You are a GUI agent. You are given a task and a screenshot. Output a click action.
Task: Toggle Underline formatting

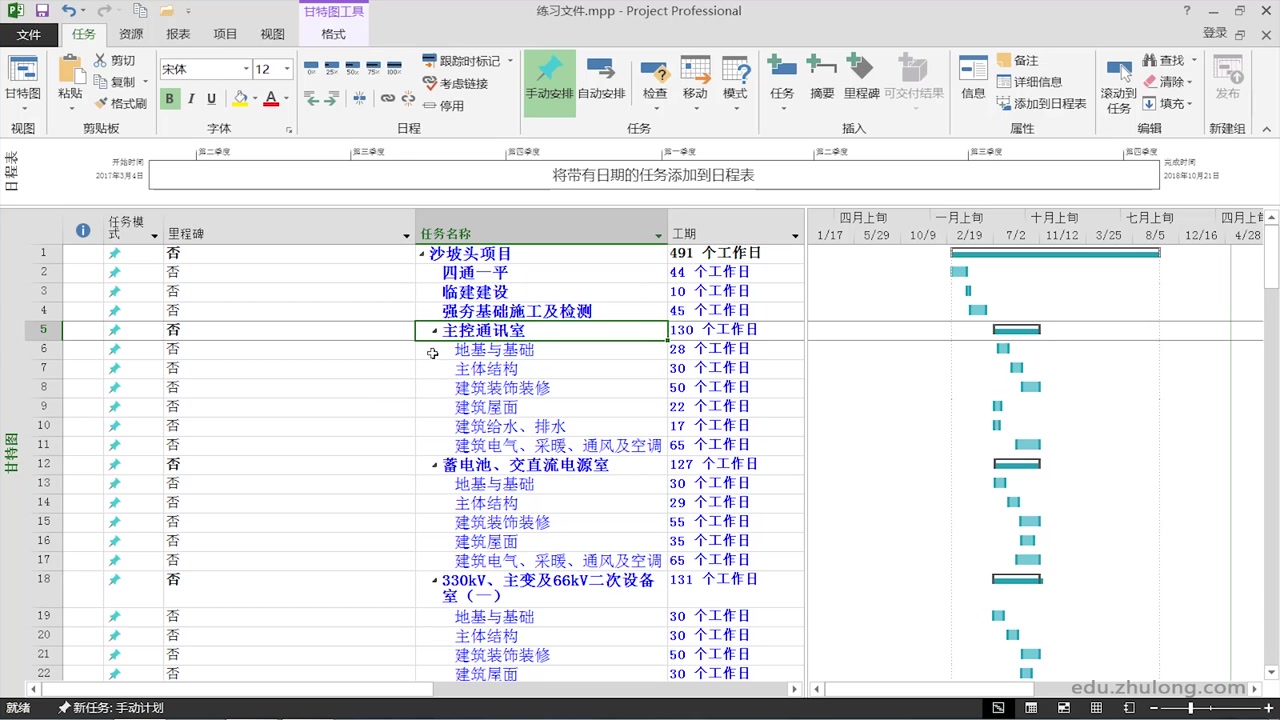click(x=211, y=98)
